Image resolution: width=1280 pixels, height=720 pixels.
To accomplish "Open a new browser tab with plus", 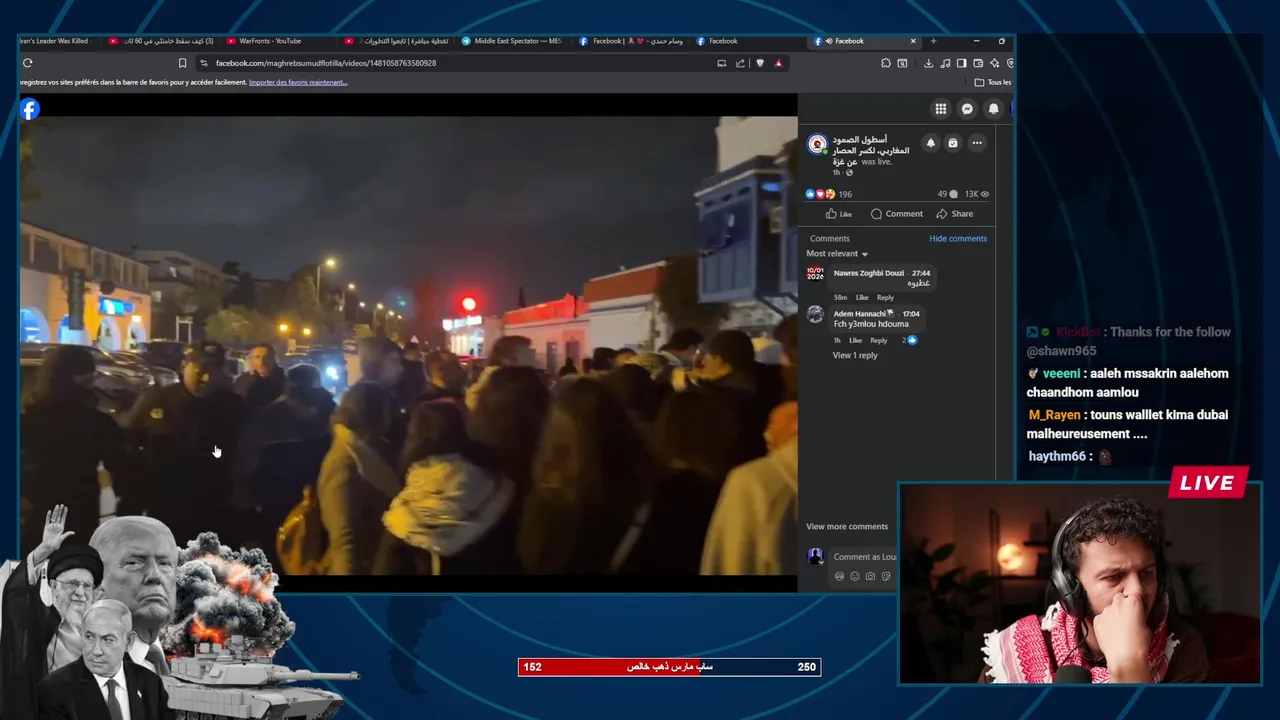I will click(933, 41).
